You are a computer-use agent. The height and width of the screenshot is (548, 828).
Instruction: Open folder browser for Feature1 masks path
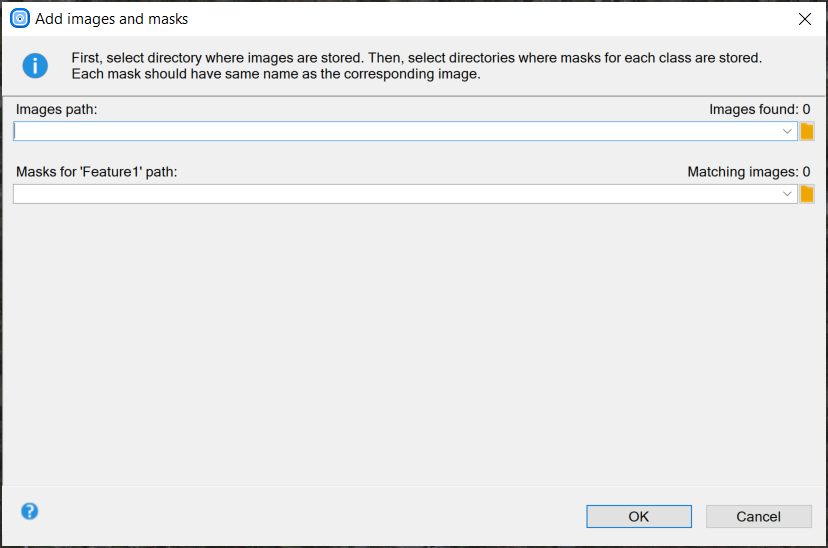[807, 194]
